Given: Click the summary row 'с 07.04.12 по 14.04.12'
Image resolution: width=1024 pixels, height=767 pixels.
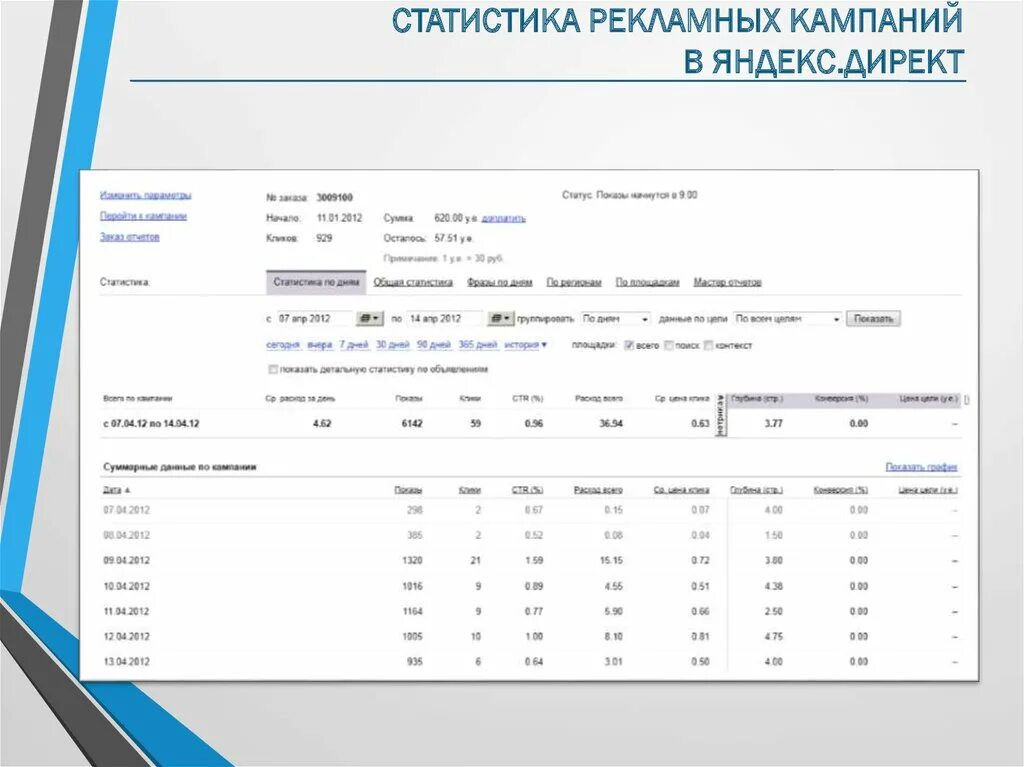Looking at the screenshot, I should pyautogui.click(x=531, y=423).
